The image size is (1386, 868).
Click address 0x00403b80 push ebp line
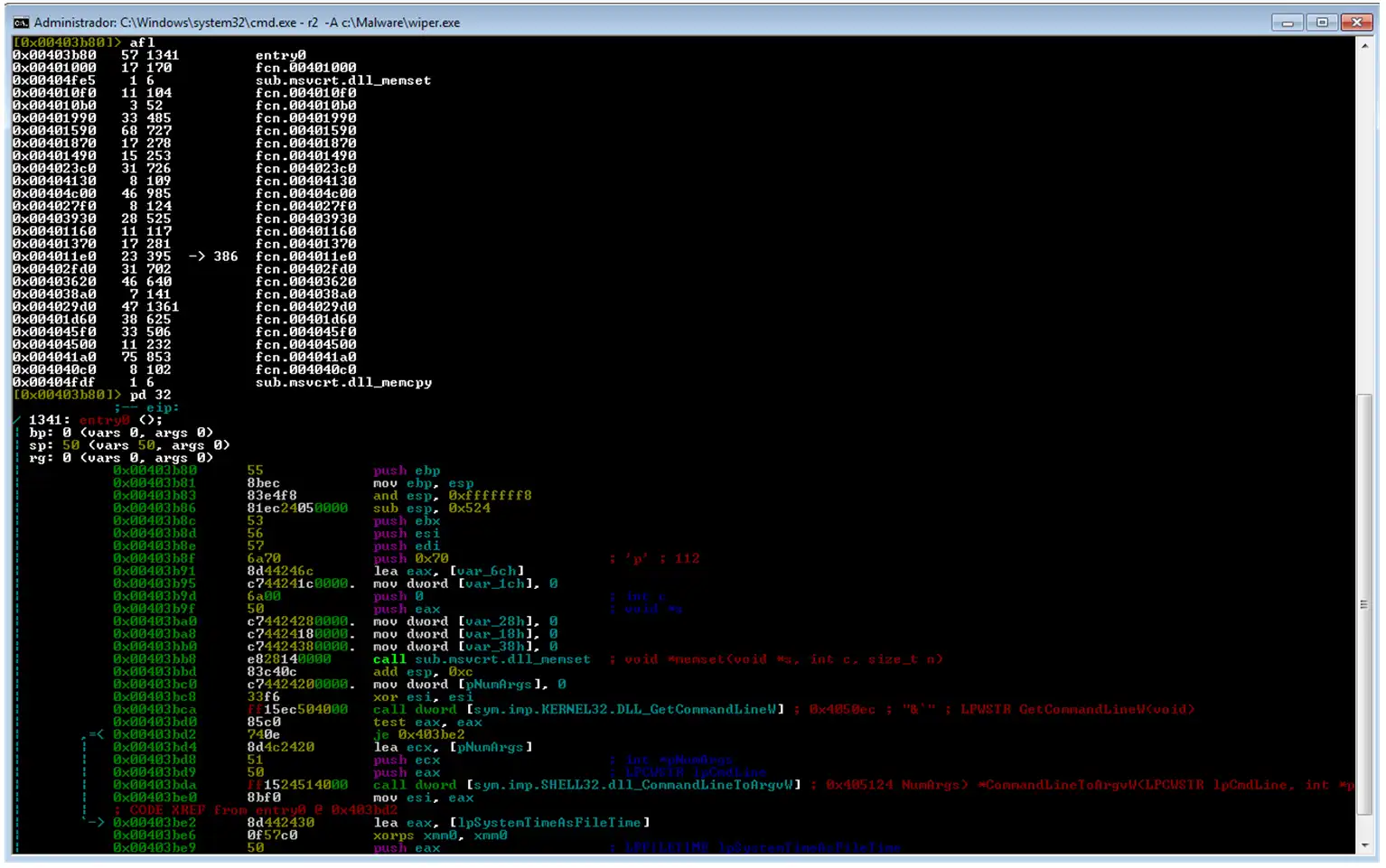tap(276, 471)
